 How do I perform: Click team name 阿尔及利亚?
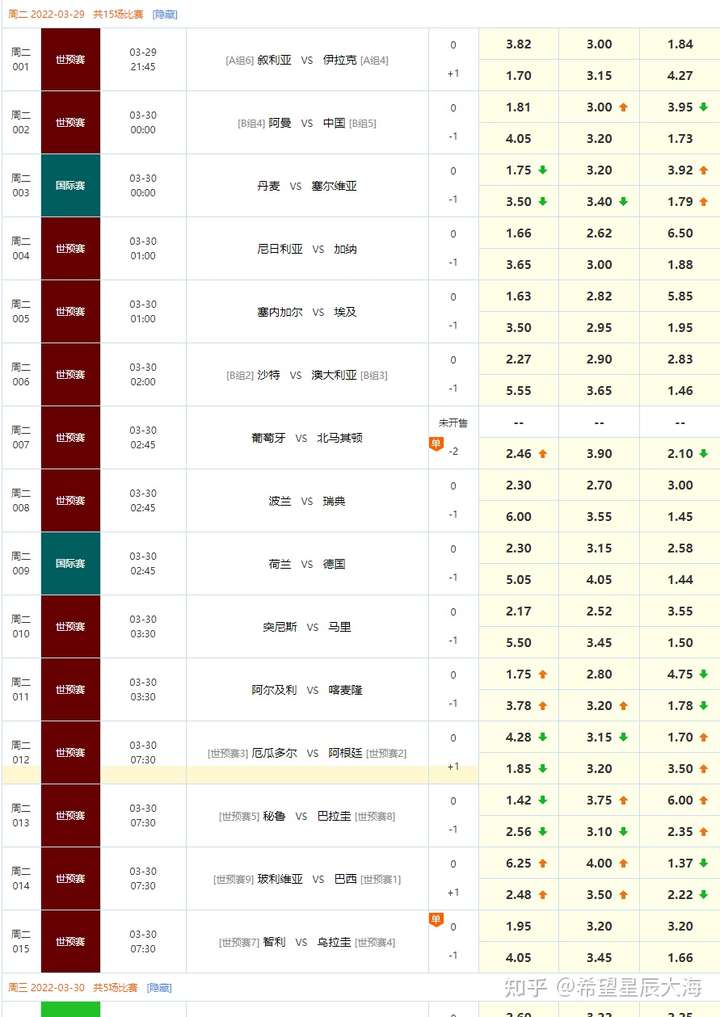[x=274, y=689]
